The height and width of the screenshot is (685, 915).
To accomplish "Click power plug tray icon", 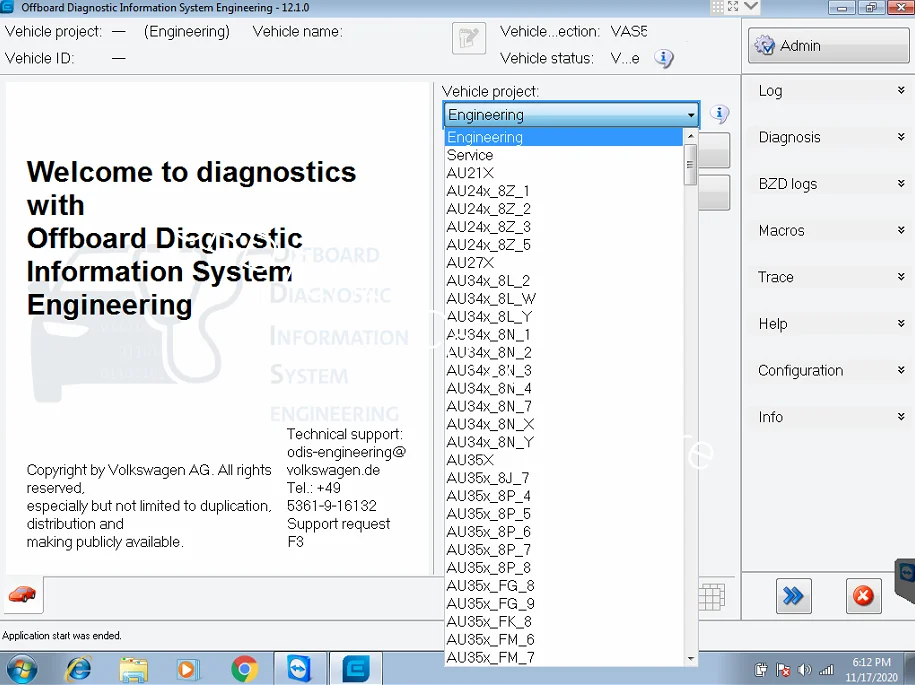I will point(761,670).
